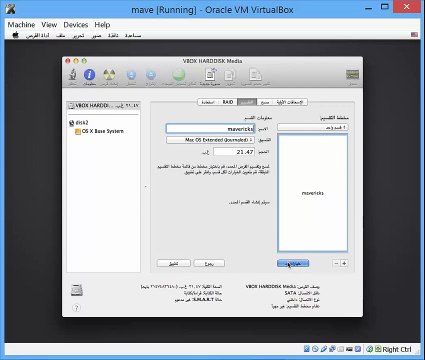Select the highlighted Partition tab
Screen dimensions: 425x360
coord(247,102)
